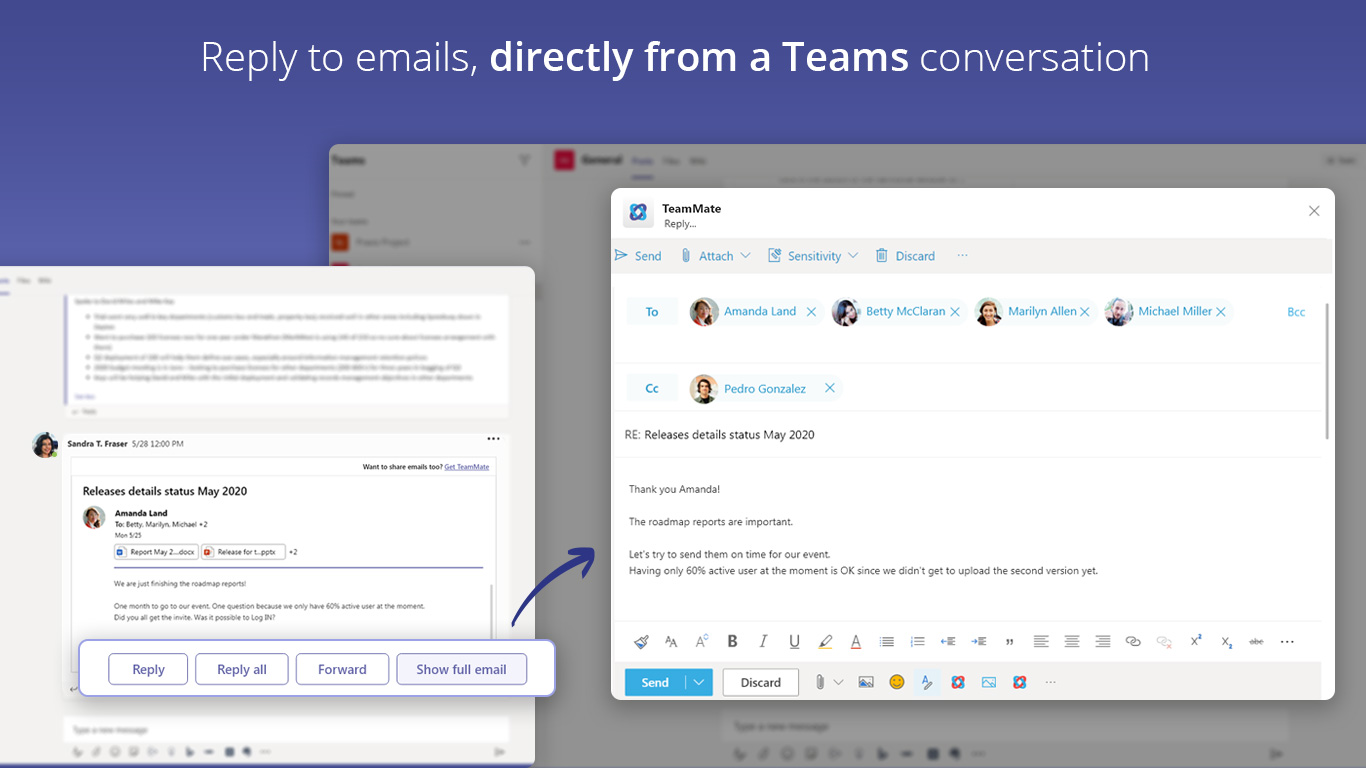The image size is (1366, 768).
Task: Click Sensitivity in the top command bar
Action: pos(805,256)
